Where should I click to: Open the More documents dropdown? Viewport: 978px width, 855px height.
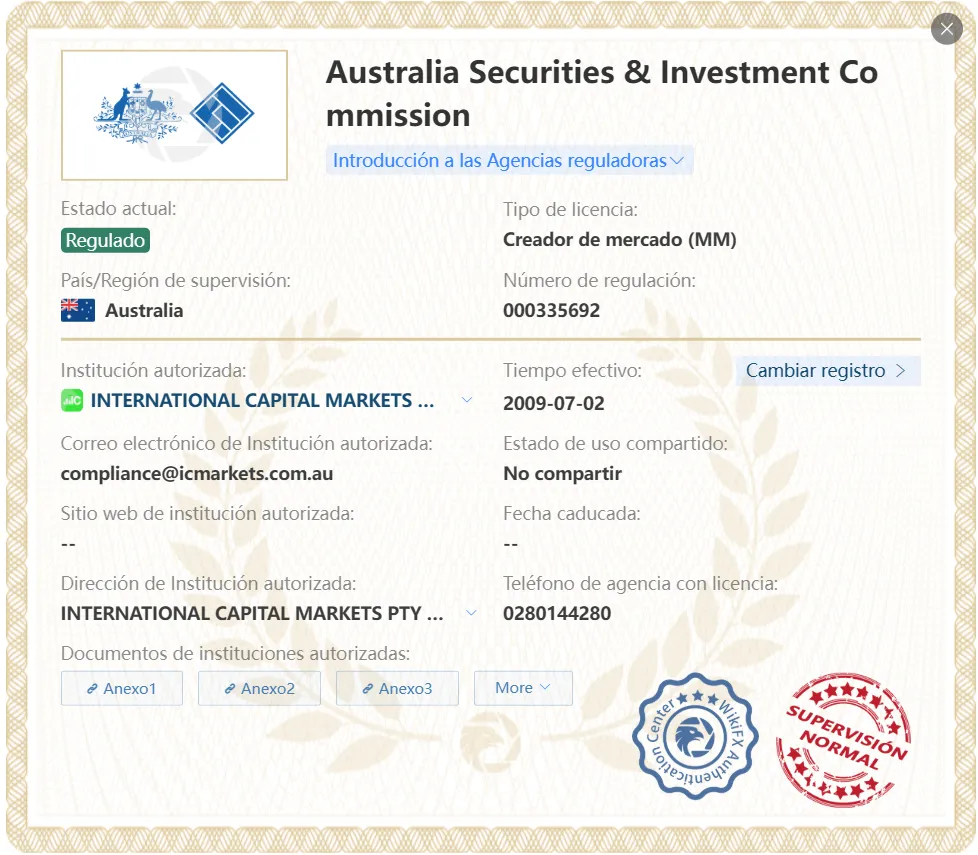(523, 688)
